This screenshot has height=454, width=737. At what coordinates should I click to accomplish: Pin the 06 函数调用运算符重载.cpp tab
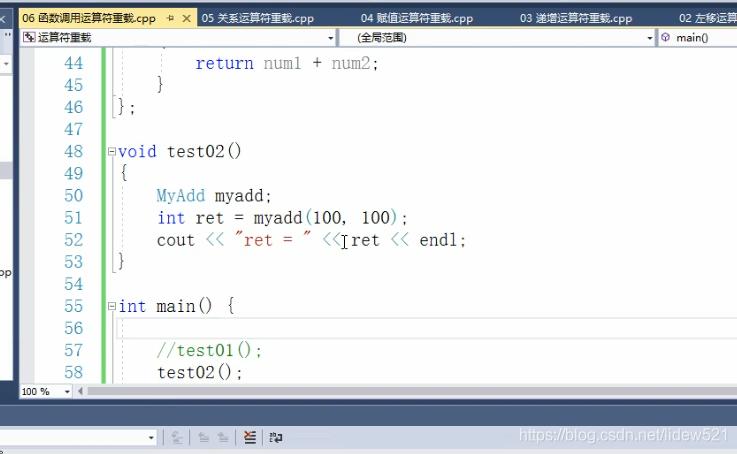[170, 18]
